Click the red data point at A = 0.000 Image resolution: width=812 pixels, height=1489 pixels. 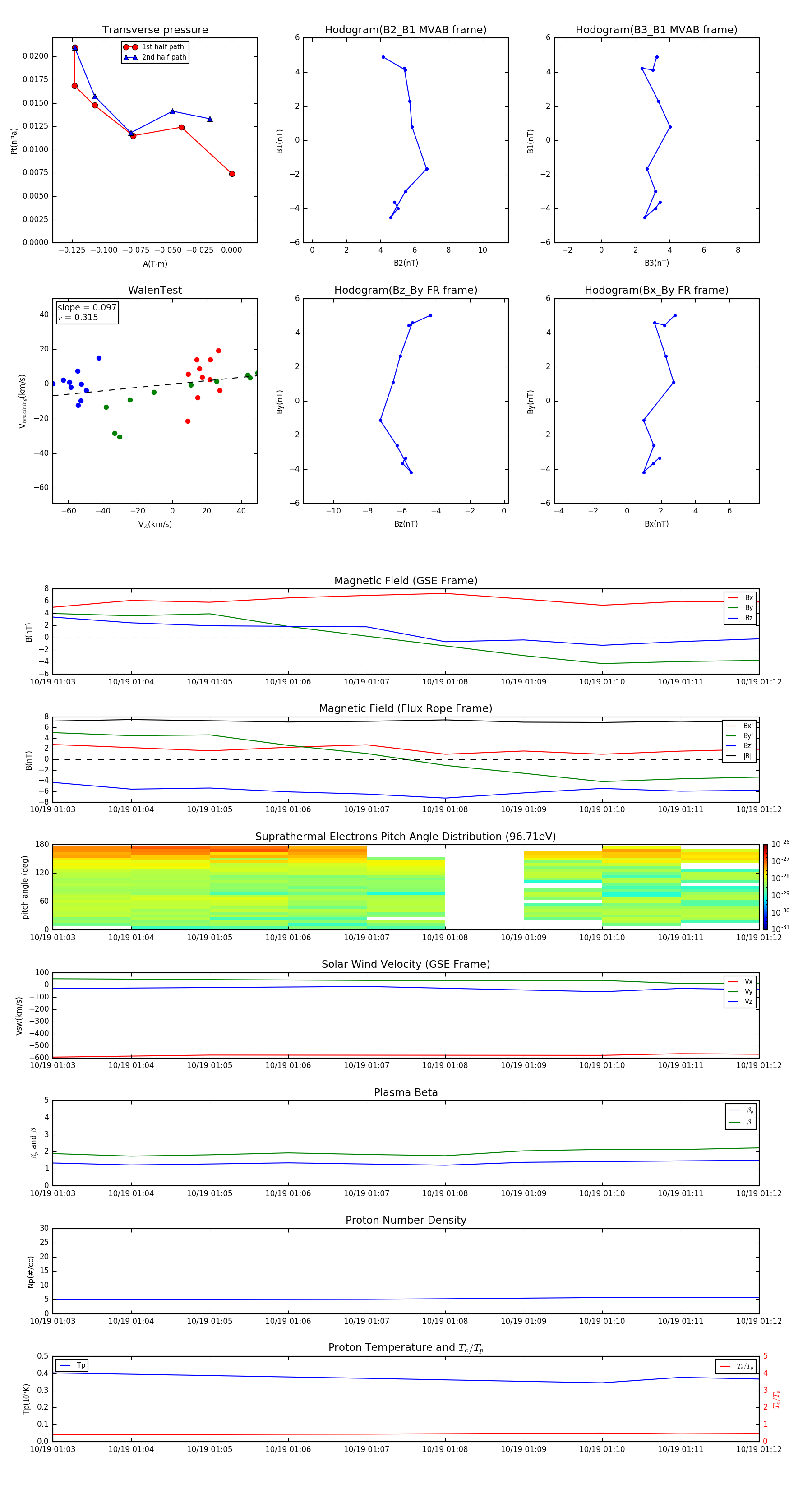coord(232,174)
